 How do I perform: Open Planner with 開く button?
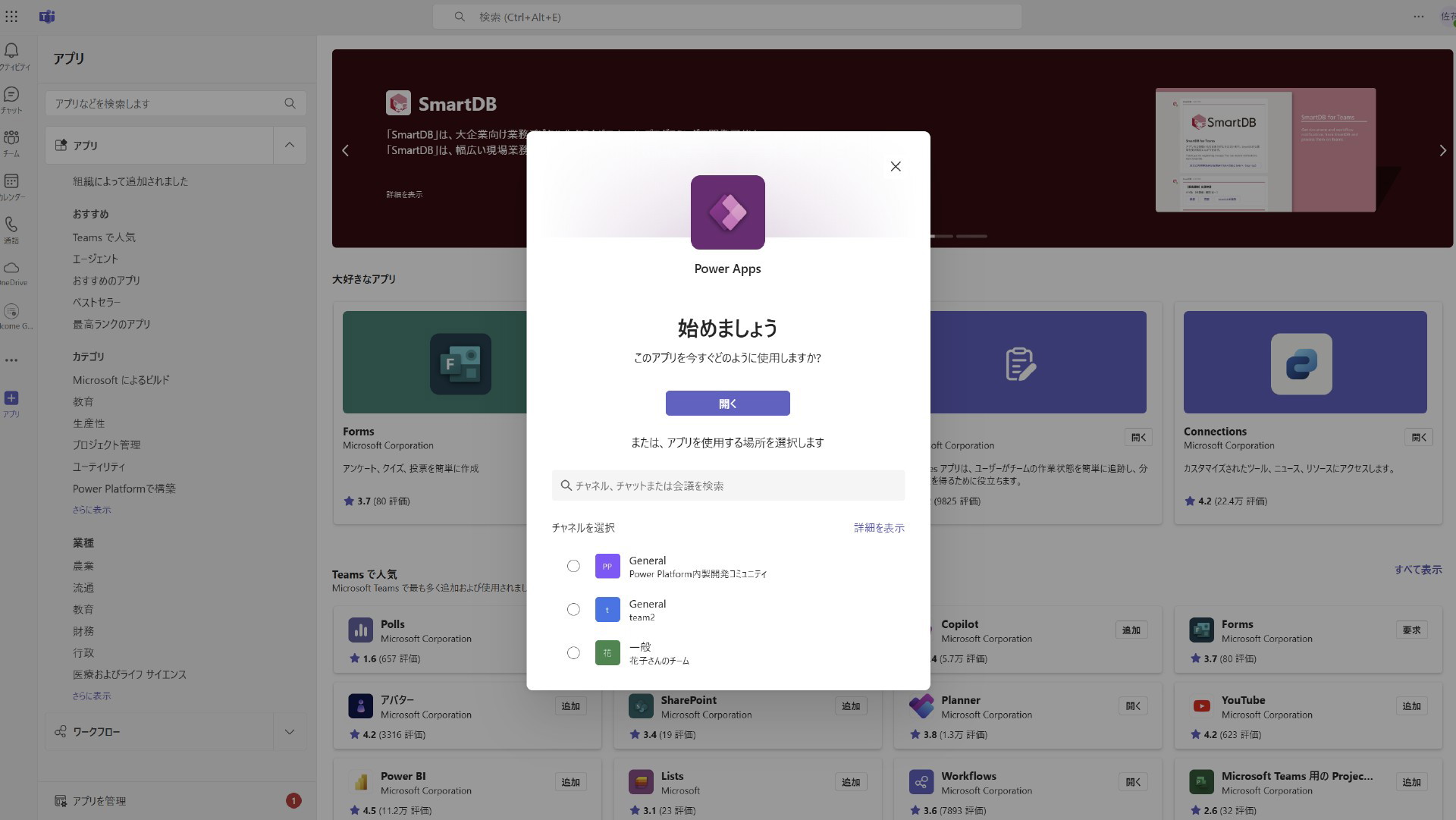[x=1133, y=706]
